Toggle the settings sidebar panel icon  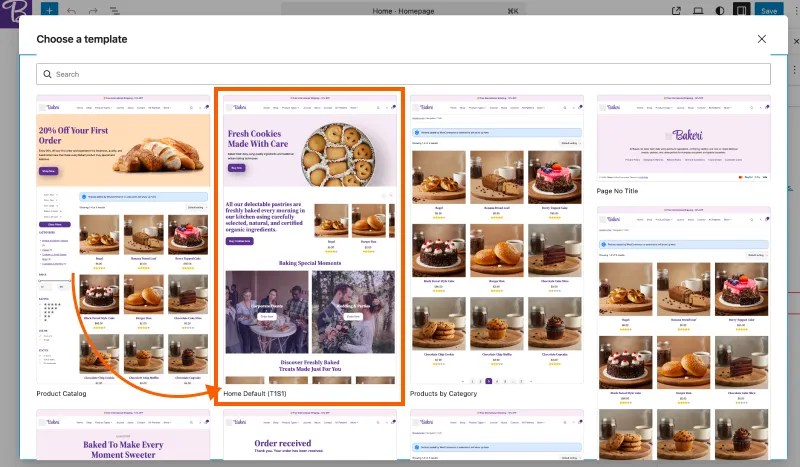tap(741, 10)
